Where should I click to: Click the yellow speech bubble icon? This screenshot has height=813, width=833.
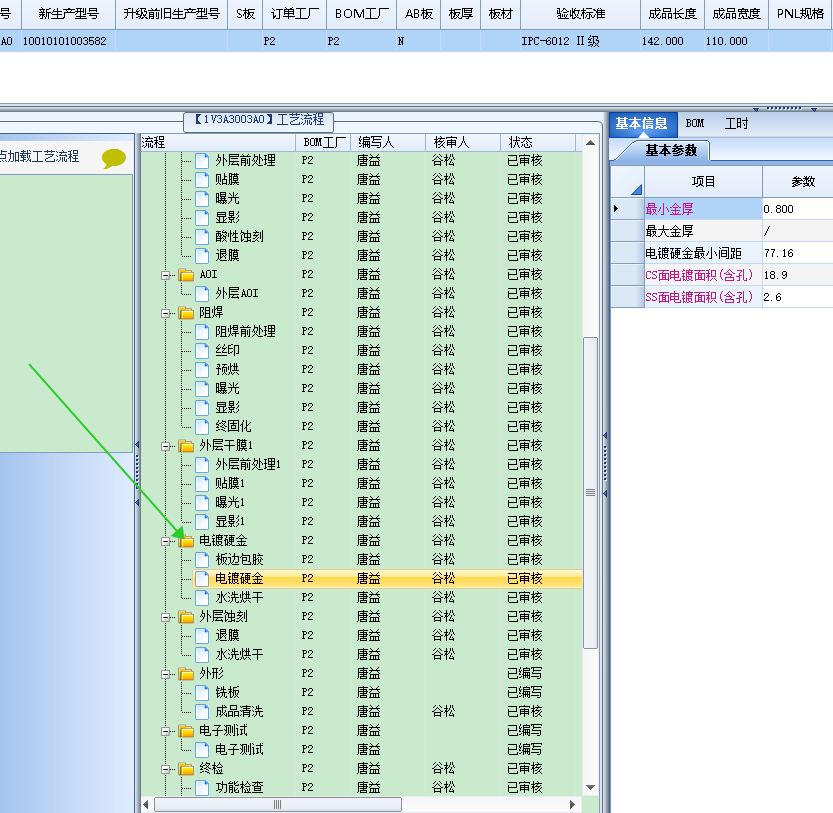(114, 158)
